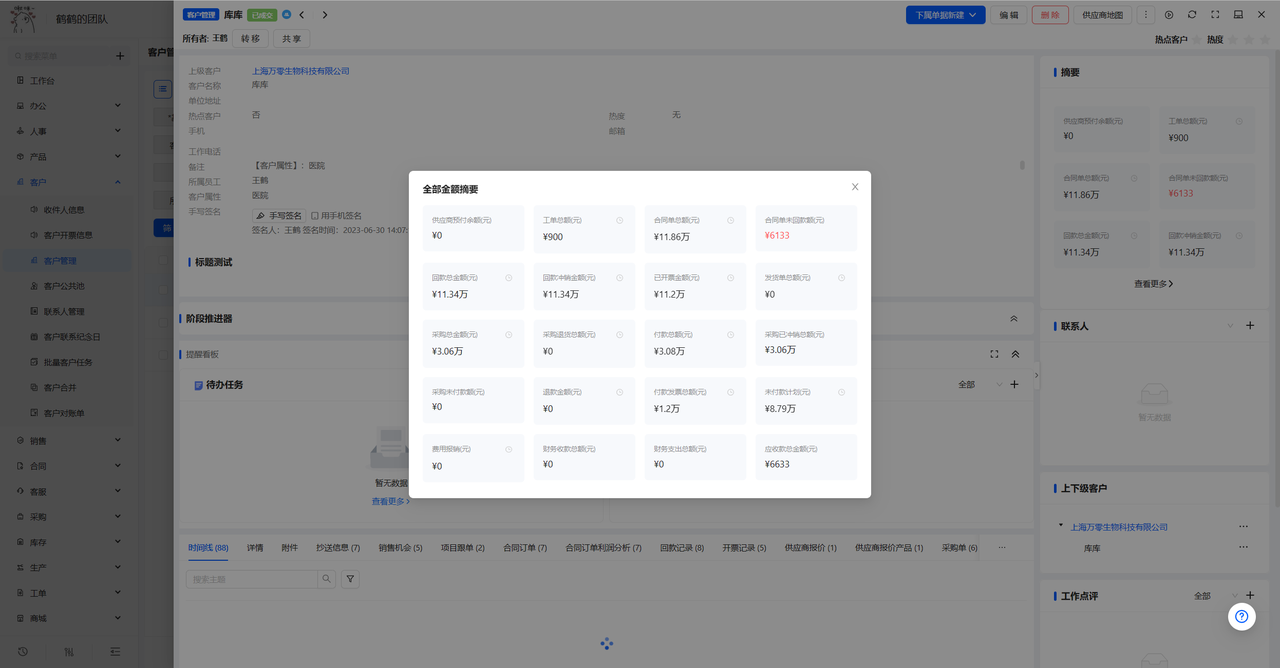Click the 未付款计划 ¥8.79万 value

click(x=780, y=408)
